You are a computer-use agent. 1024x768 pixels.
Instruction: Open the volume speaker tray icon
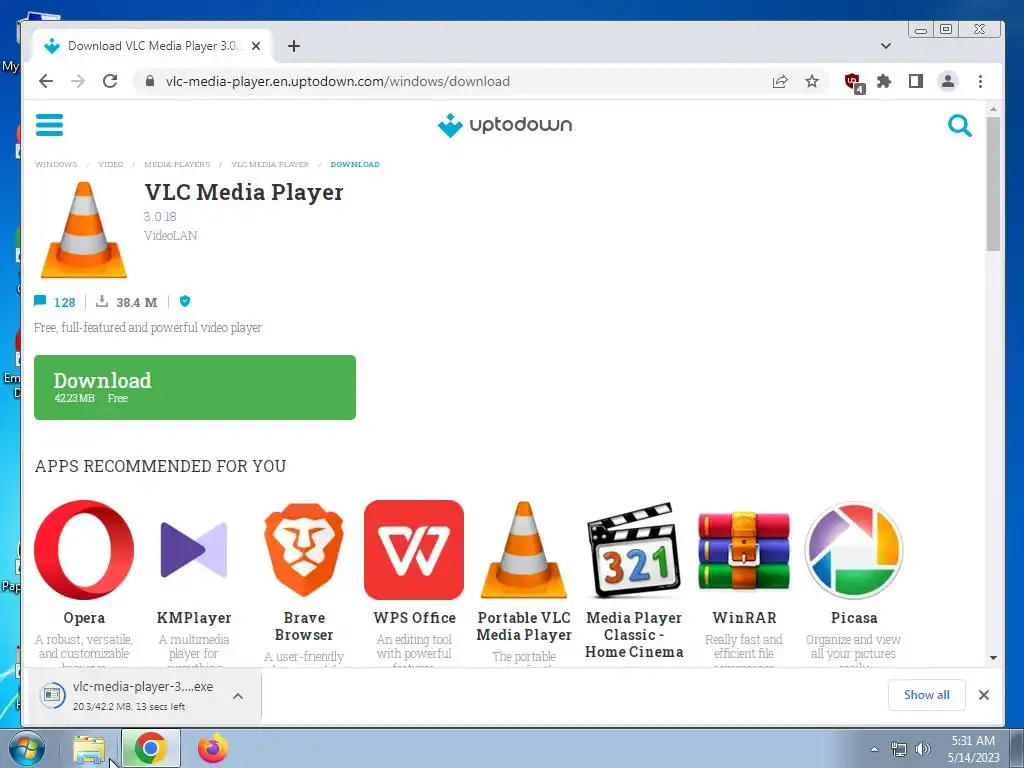point(923,749)
